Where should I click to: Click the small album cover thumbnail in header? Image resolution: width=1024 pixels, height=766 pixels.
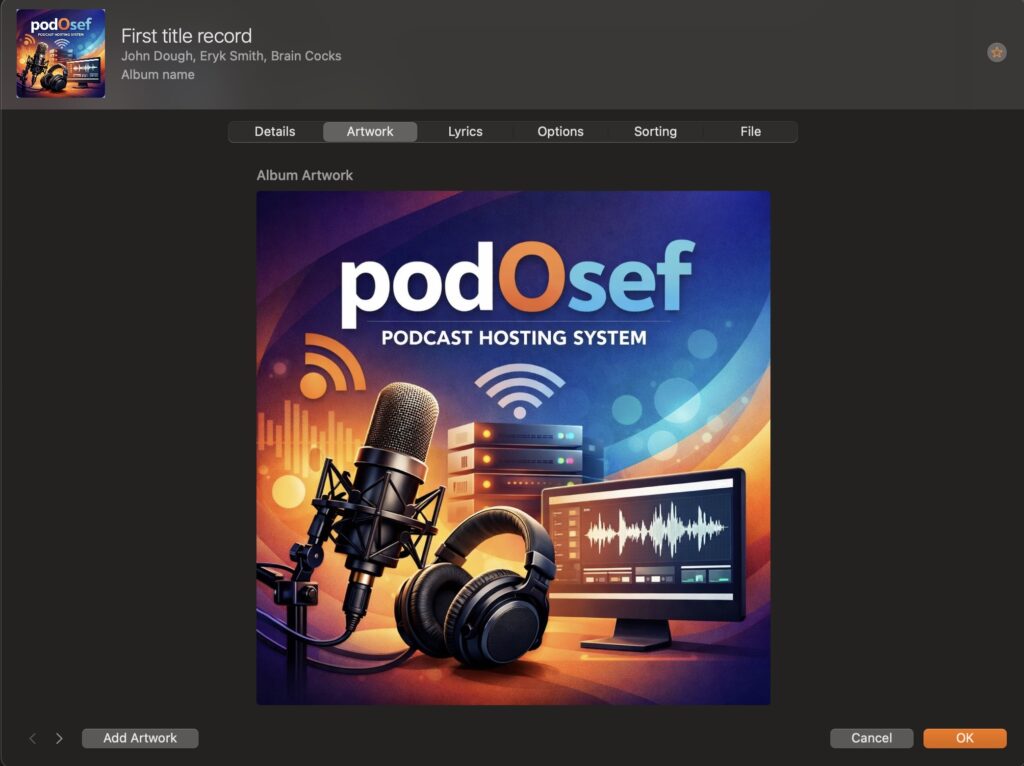pyautogui.click(x=61, y=53)
